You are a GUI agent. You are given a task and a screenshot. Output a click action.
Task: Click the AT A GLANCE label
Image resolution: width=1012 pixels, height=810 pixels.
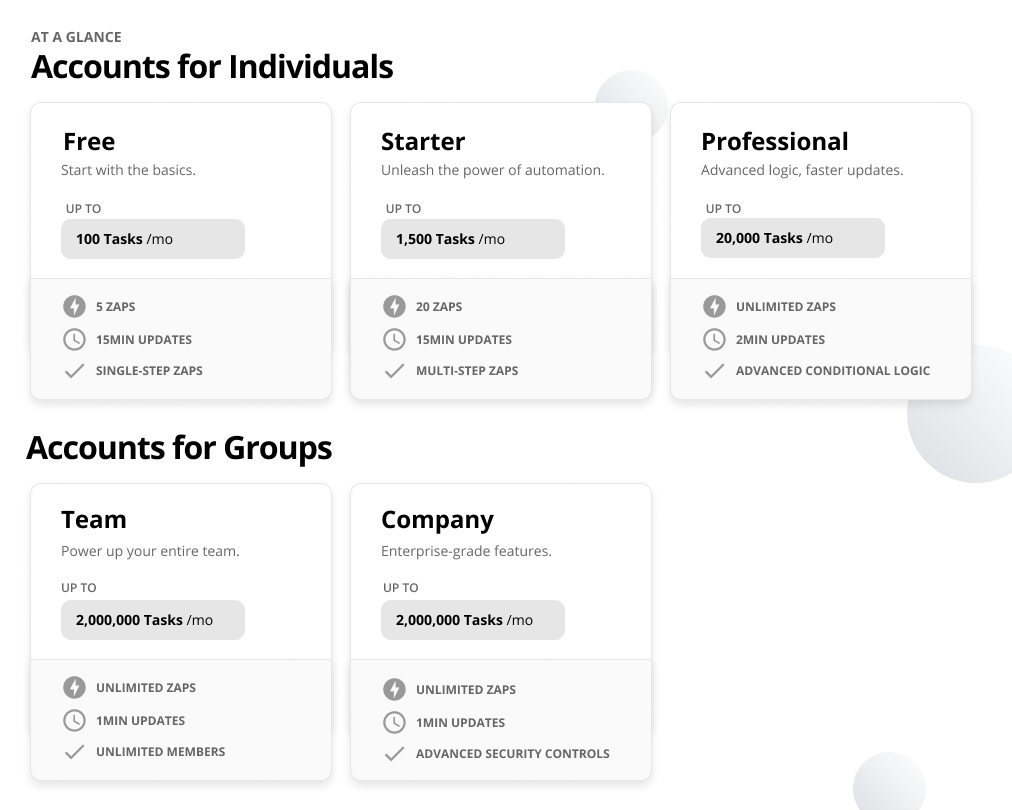coord(77,36)
